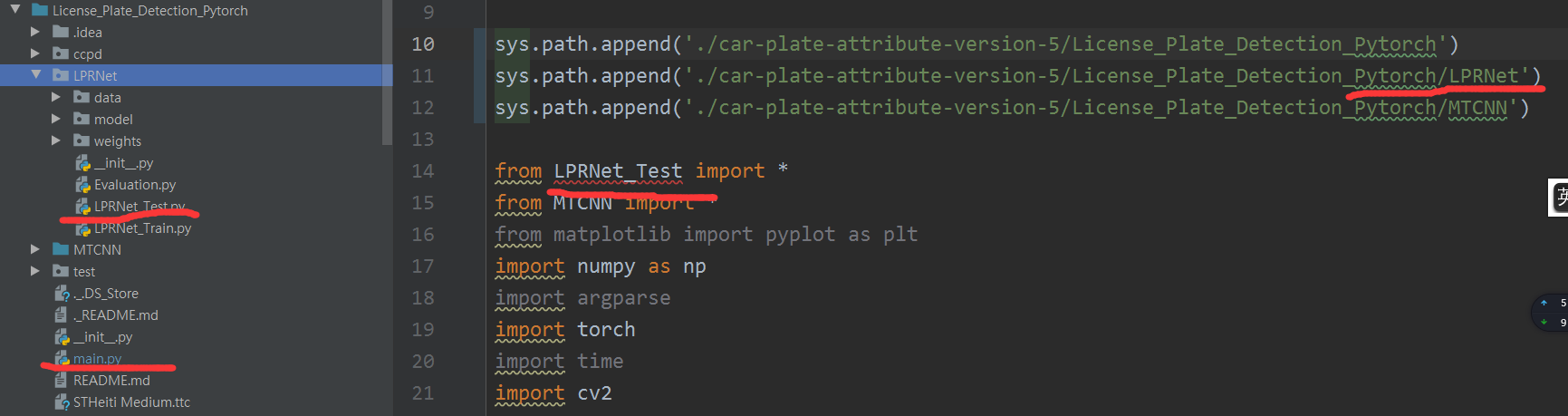Screen dimensions: 1568x416
Task: Collapse the License_Plate_Detection_Pytorch root folder
Action: coord(14,10)
